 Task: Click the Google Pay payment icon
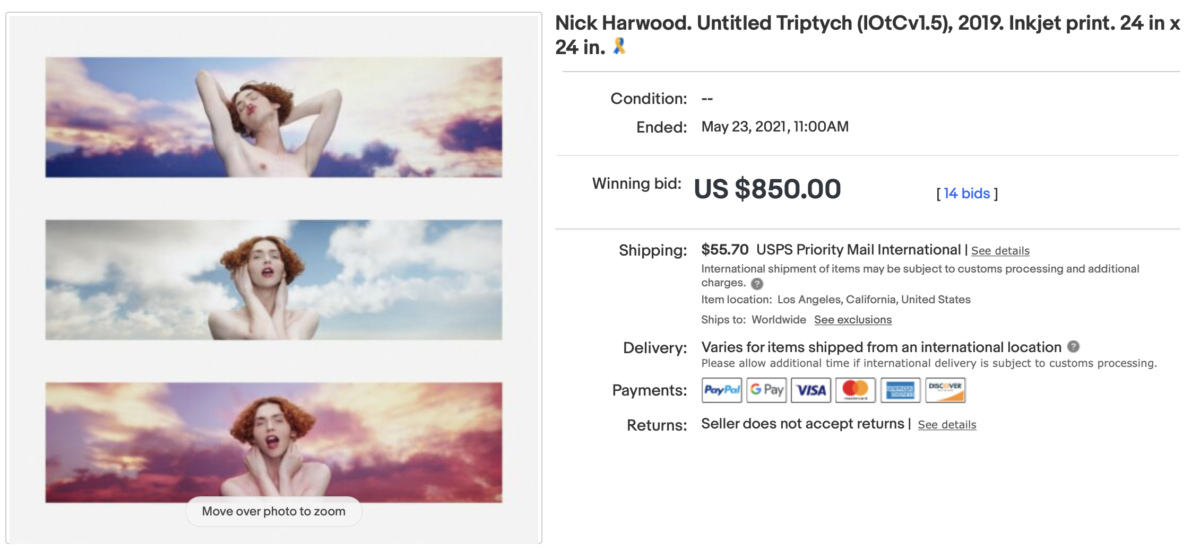767,390
